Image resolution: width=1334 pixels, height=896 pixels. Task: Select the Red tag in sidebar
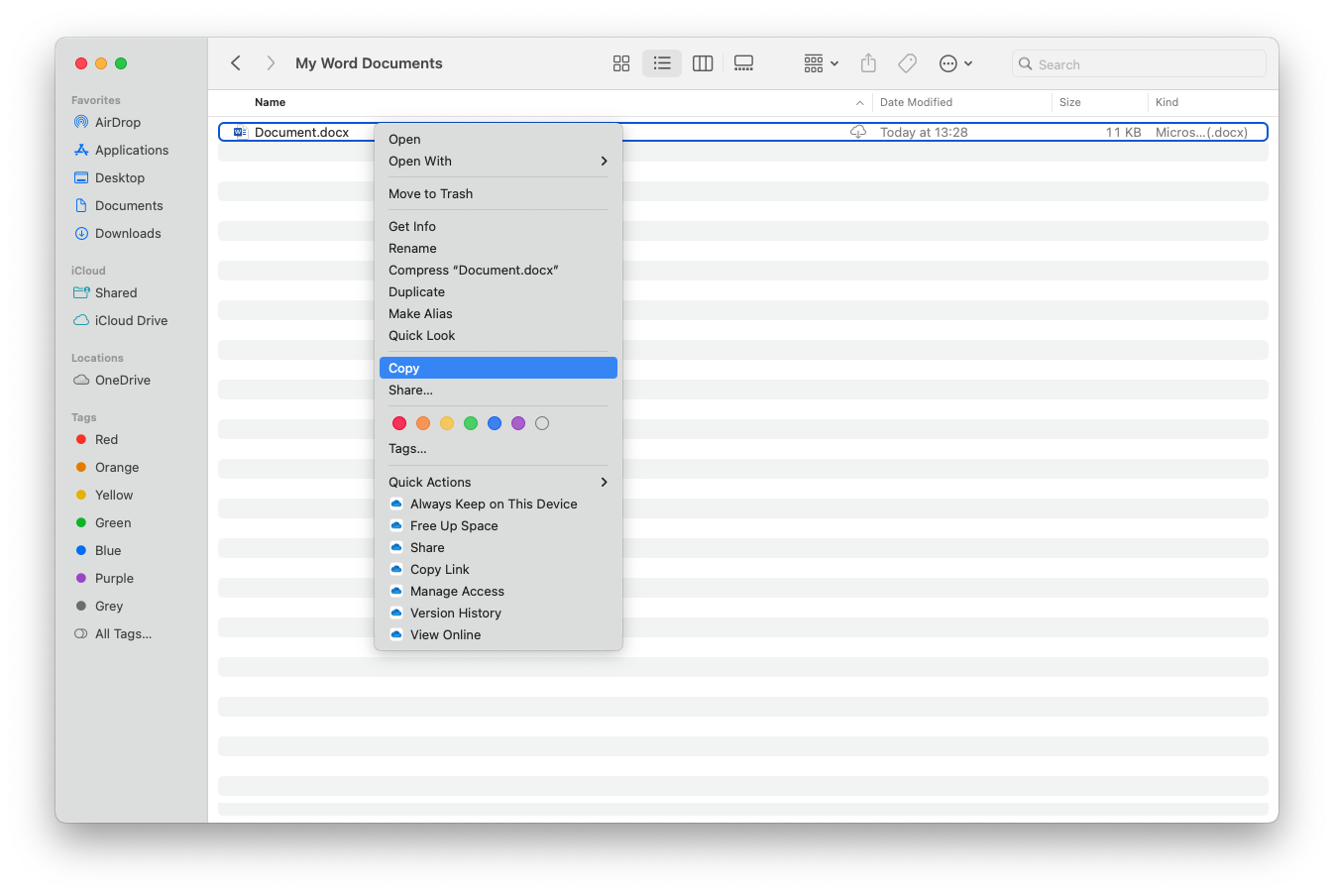tap(96, 439)
